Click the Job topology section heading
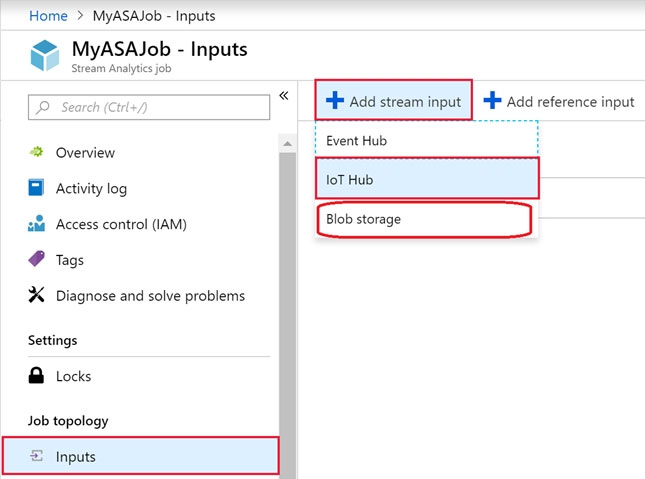 tap(68, 421)
